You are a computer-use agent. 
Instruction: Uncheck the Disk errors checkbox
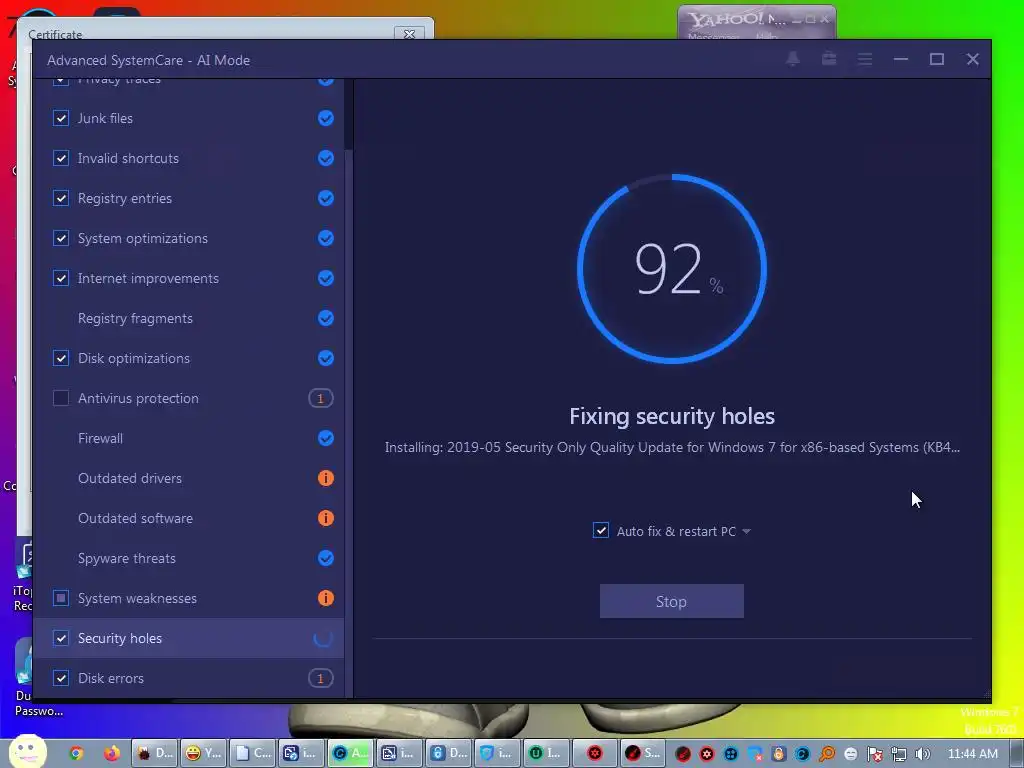(61, 678)
